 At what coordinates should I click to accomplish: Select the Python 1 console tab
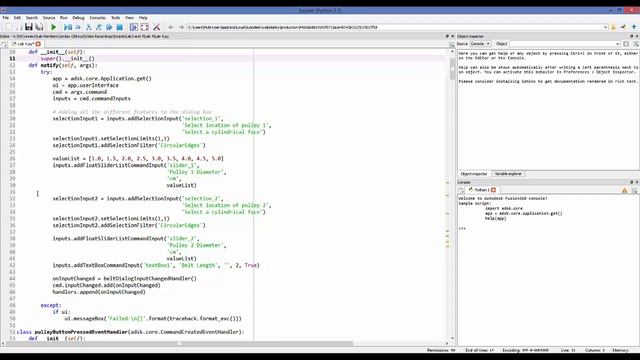click(x=482, y=190)
